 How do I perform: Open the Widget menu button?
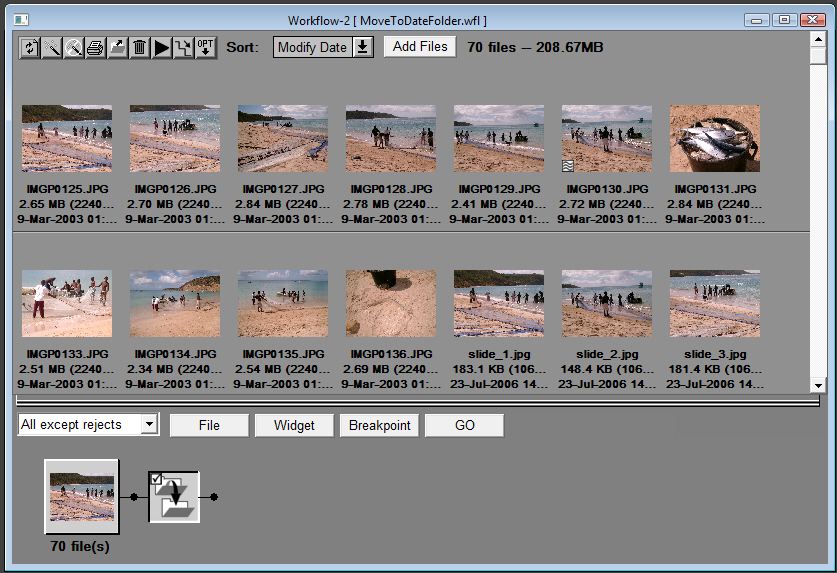pos(294,425)
